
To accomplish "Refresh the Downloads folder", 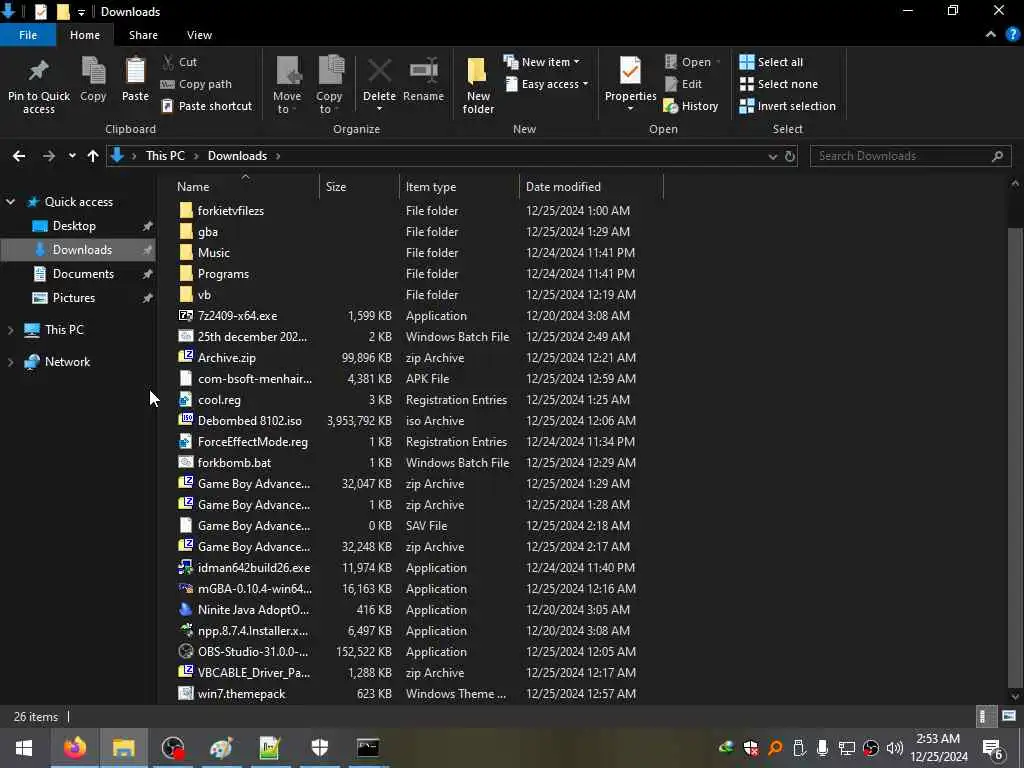I will [790, 157].
